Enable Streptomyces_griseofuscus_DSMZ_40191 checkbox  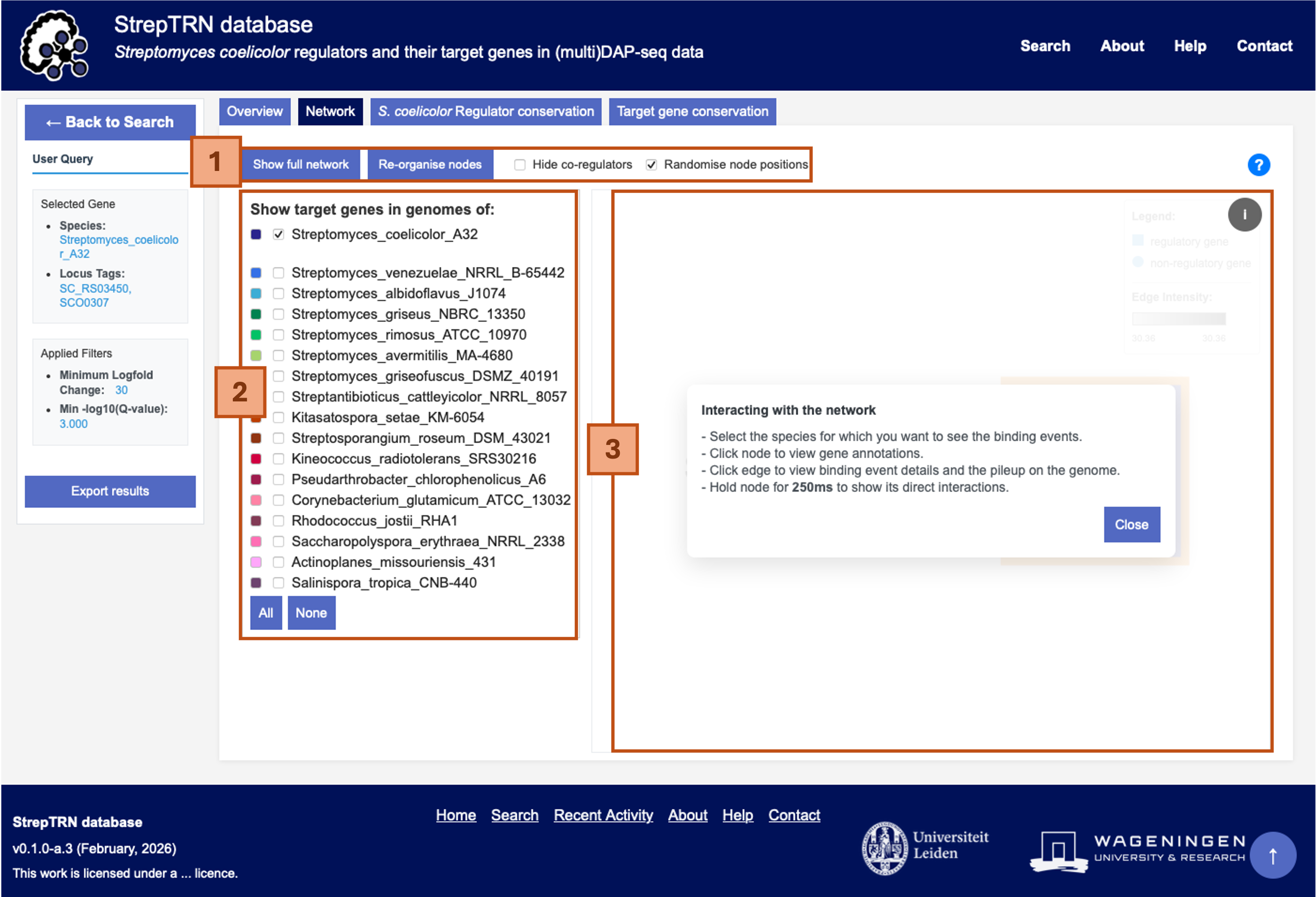pyautogui.click(x=278, y=376)
